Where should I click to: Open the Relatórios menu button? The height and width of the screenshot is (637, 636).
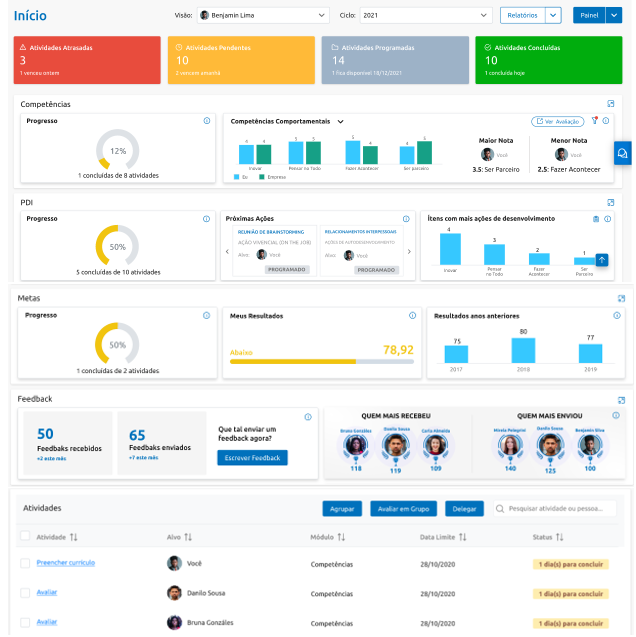tap(523, 15)
